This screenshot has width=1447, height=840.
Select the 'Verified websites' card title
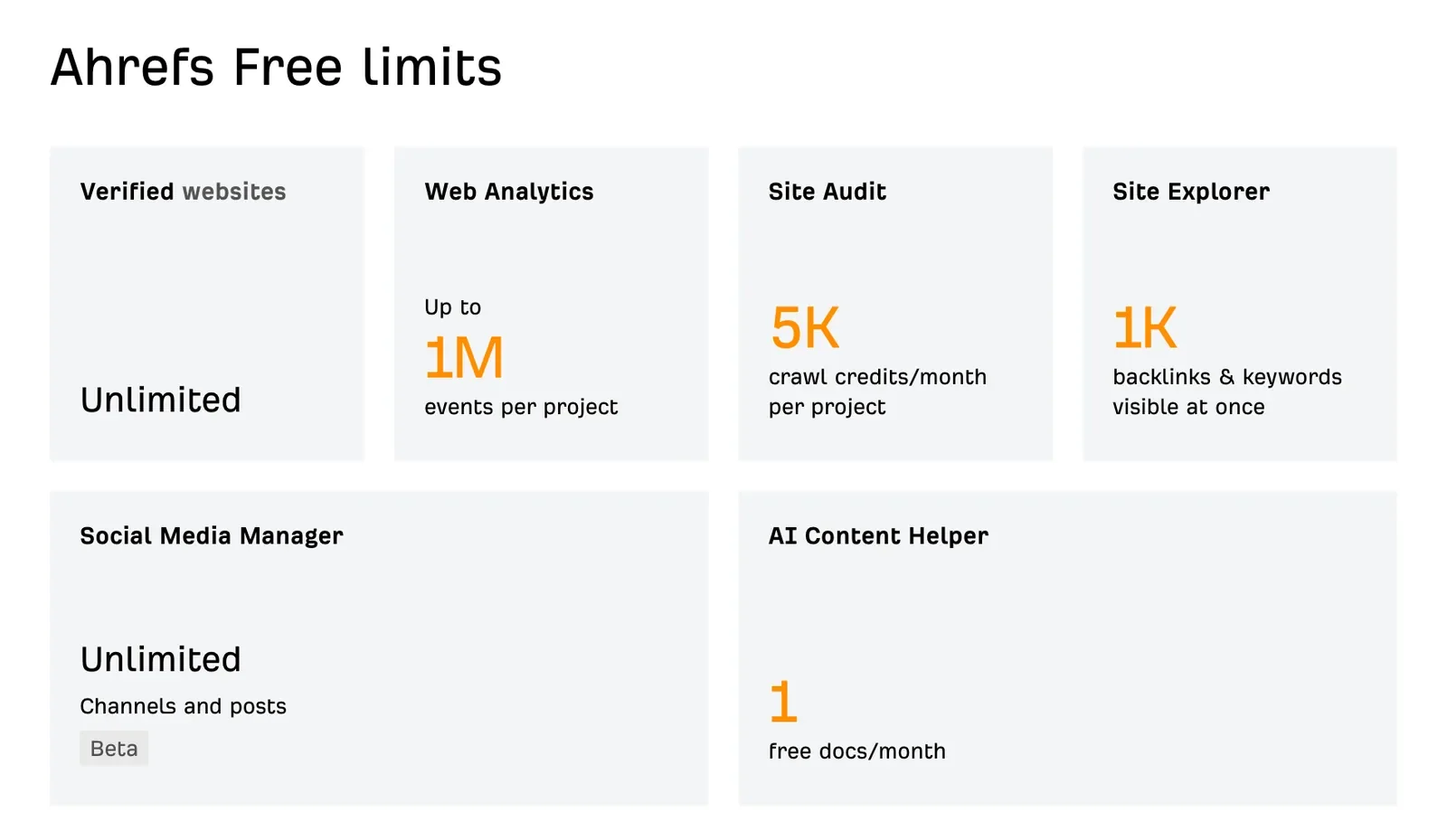pyautogui.click(x=183, y=192)
